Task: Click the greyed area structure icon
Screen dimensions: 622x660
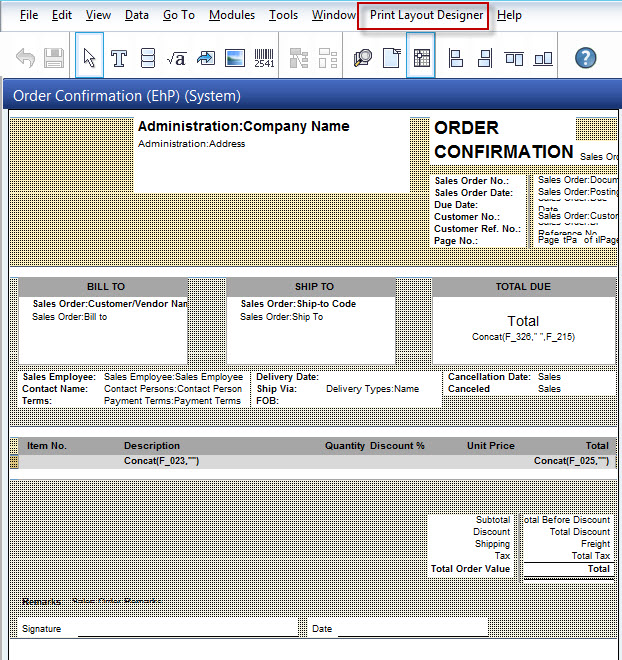Action: click(x=328, y=58)
